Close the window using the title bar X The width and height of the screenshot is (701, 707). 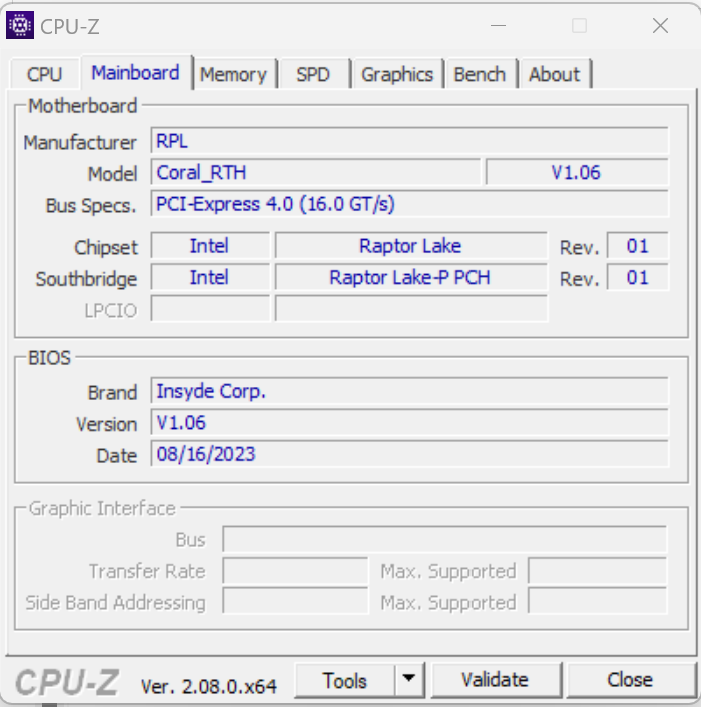point(660,26)
